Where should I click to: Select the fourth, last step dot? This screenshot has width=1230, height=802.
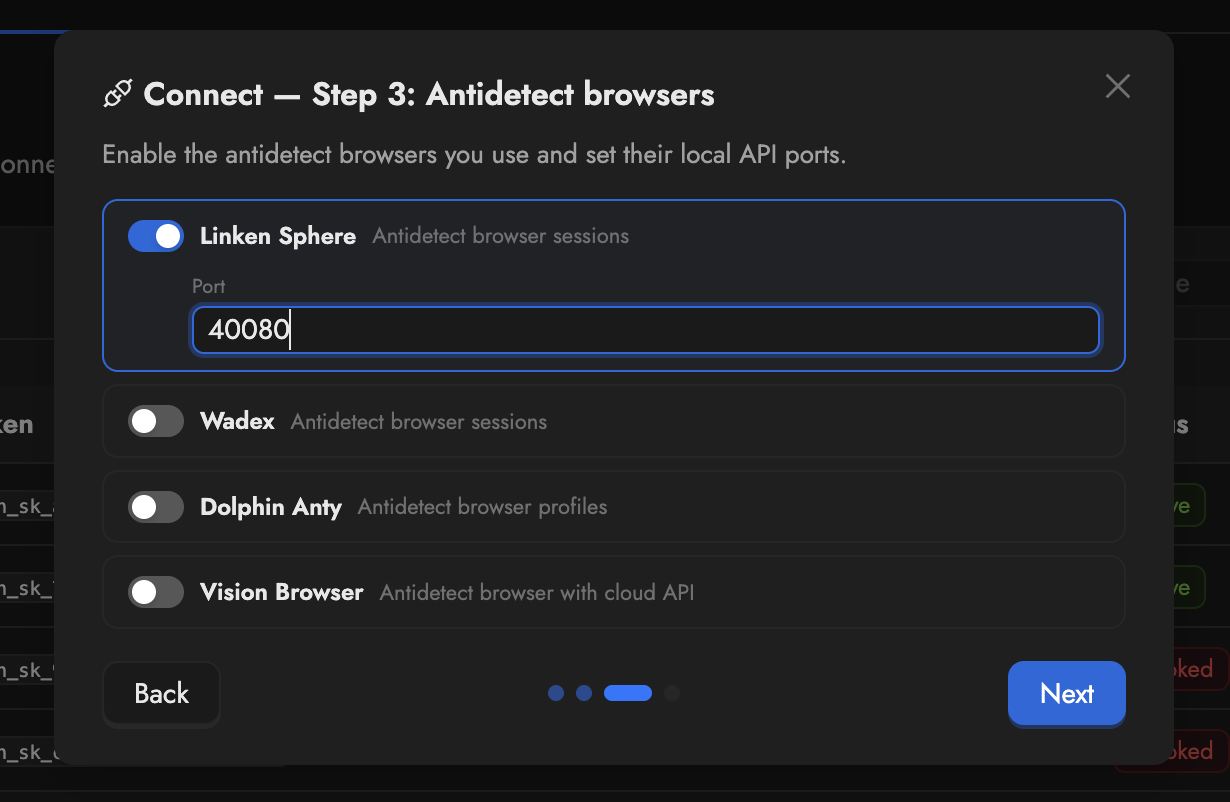click(672, 693)
